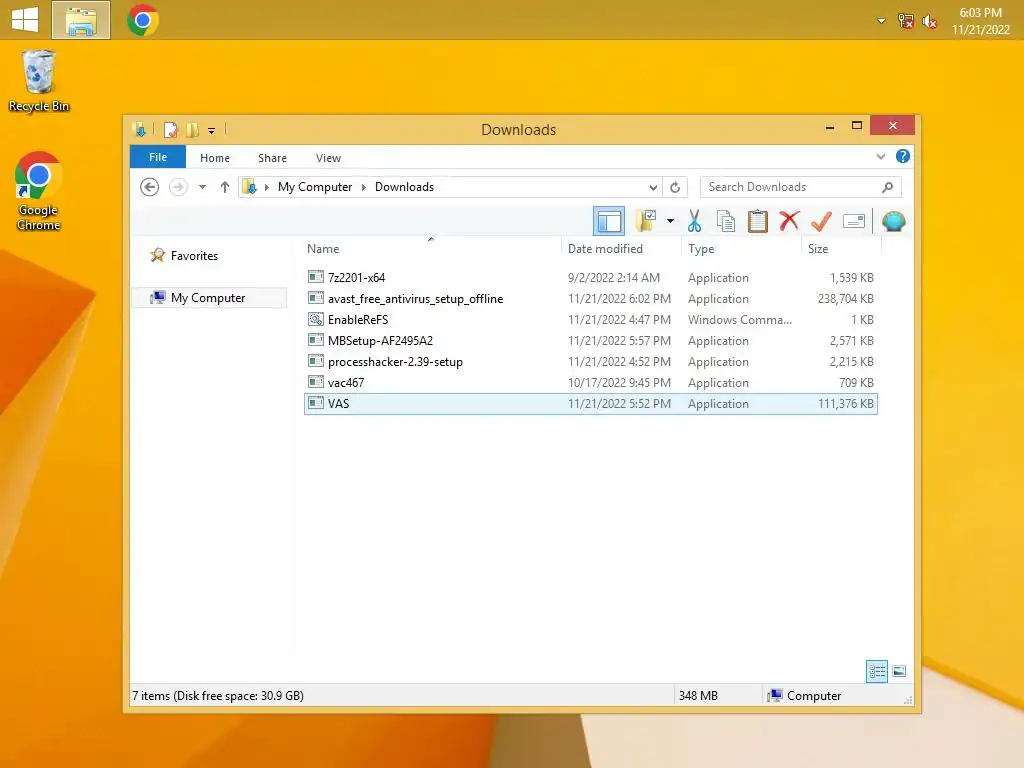Screen dimensions: 1024x768
Task: Open the recent locations dropdown arrow
Action: 202,187
